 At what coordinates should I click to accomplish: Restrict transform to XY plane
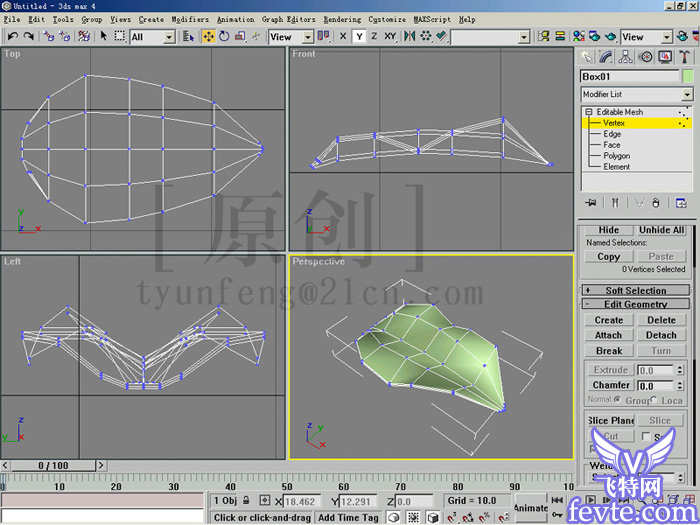coord(390,37)
